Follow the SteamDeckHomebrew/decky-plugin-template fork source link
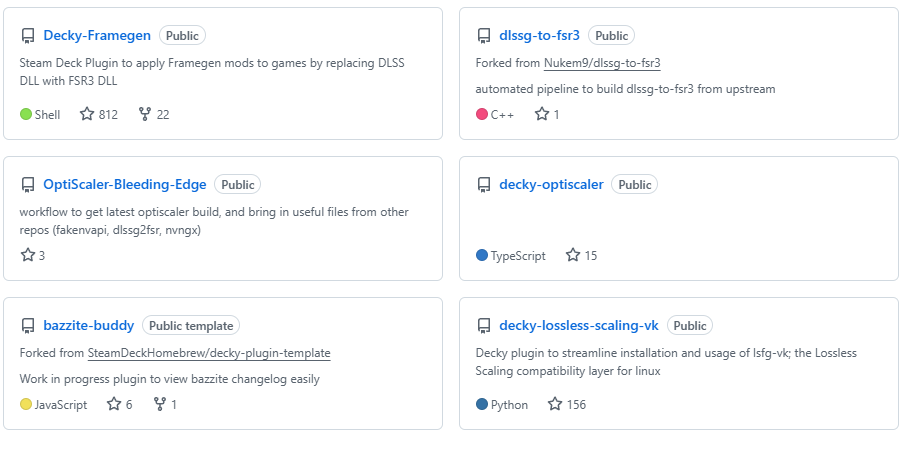This screenshot has width=912, height=452. coord(209,353)
